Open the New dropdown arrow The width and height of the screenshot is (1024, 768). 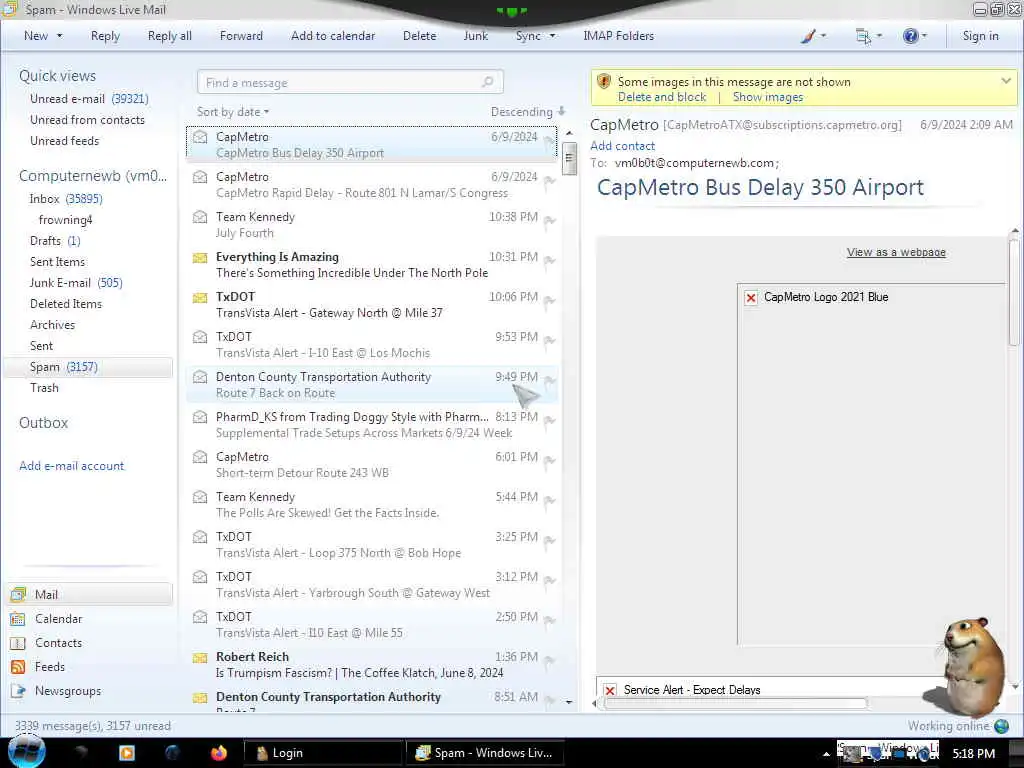click(x=59, y=36)
